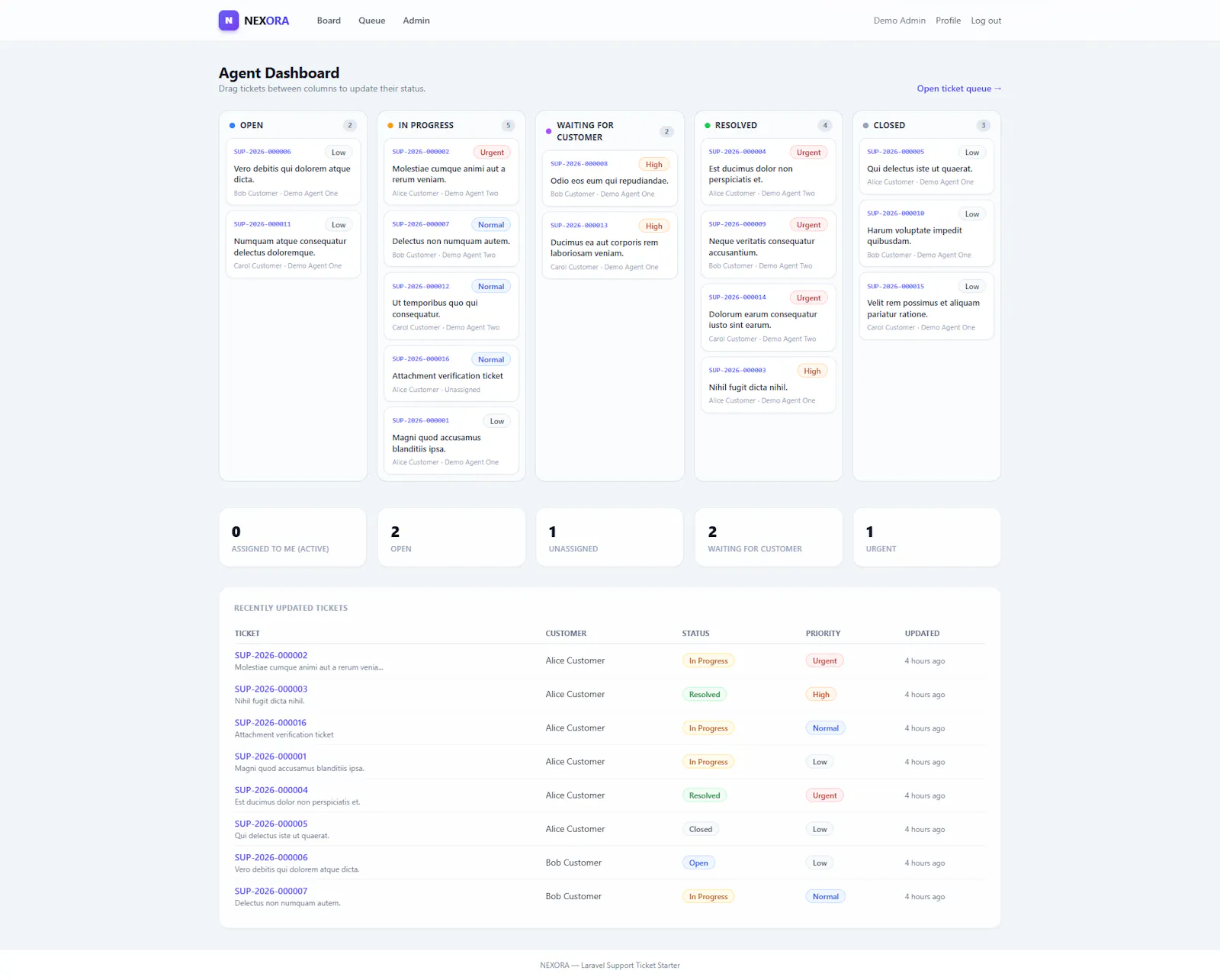Open SUP-2026-000001 link in recent tickets table
Screen dimensions: 1220x980
coord(270,756)
